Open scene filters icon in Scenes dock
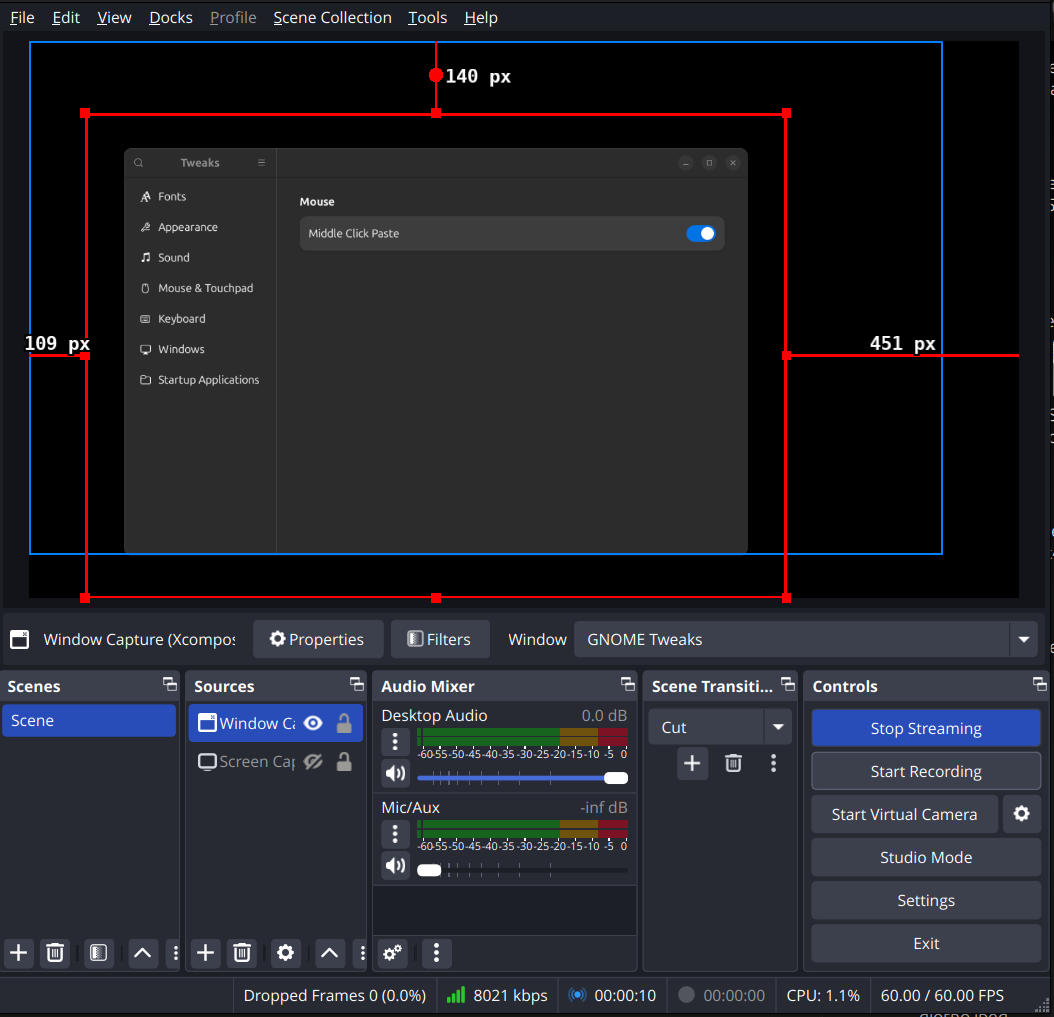Screen dimensions: 1054x1017 (x=98, y=953)
